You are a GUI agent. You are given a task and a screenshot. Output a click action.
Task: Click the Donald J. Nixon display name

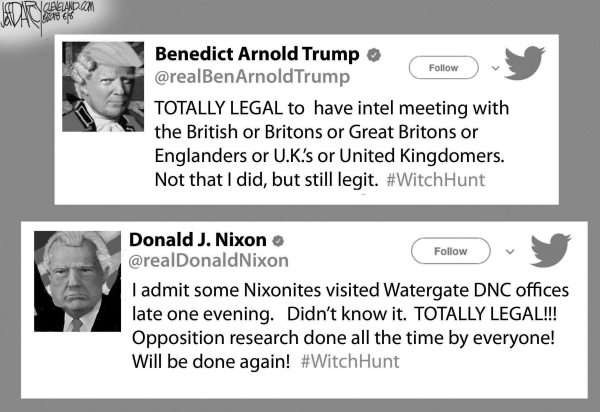tap(198, 240)
